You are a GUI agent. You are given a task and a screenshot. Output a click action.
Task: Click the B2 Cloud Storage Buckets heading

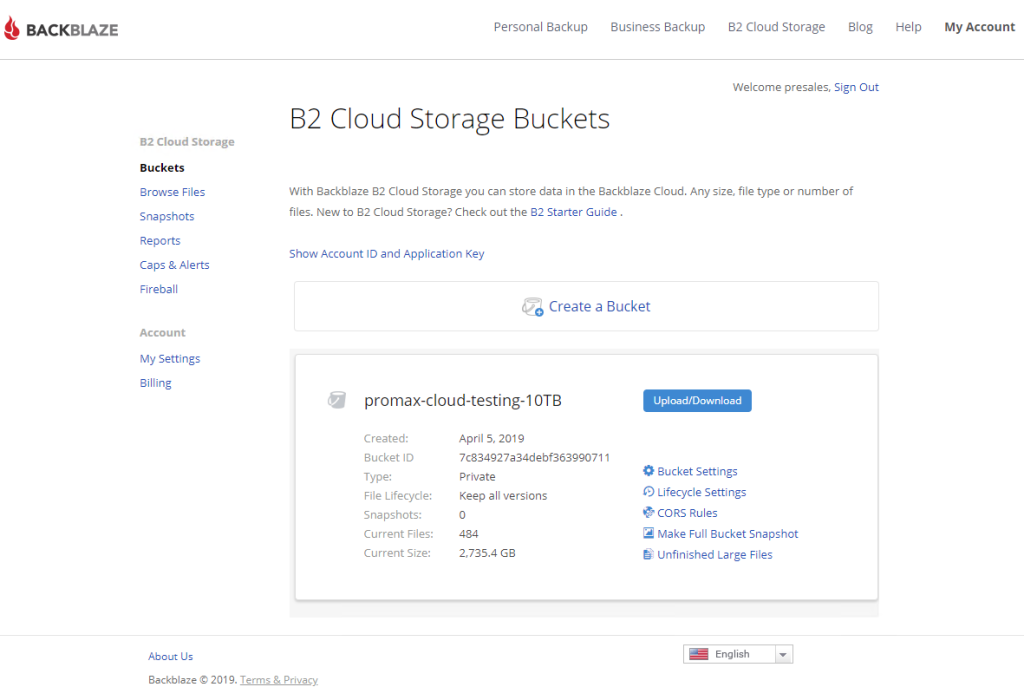click(x=449, y=119)
